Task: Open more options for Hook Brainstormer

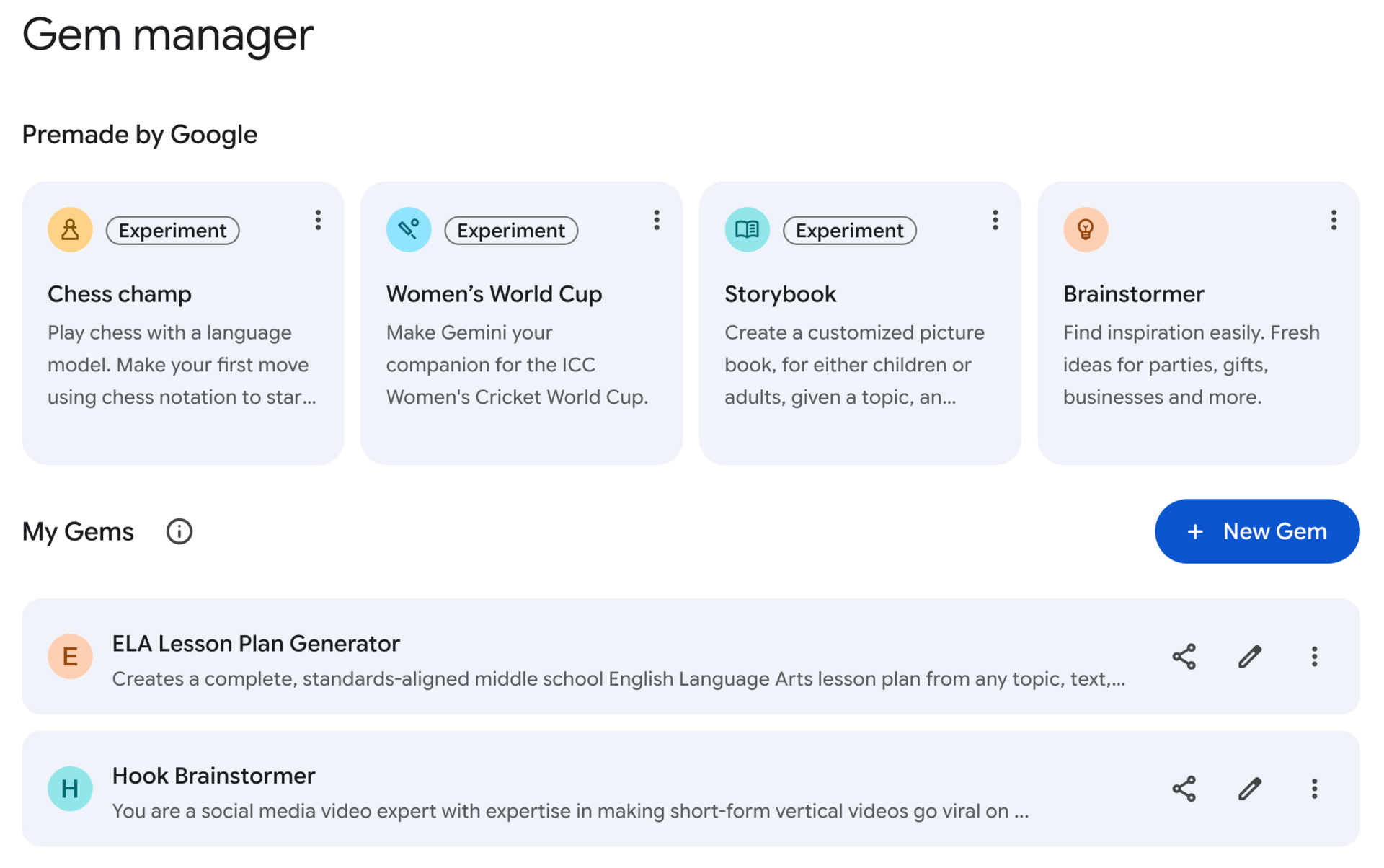Action: tap(1314, 789)
